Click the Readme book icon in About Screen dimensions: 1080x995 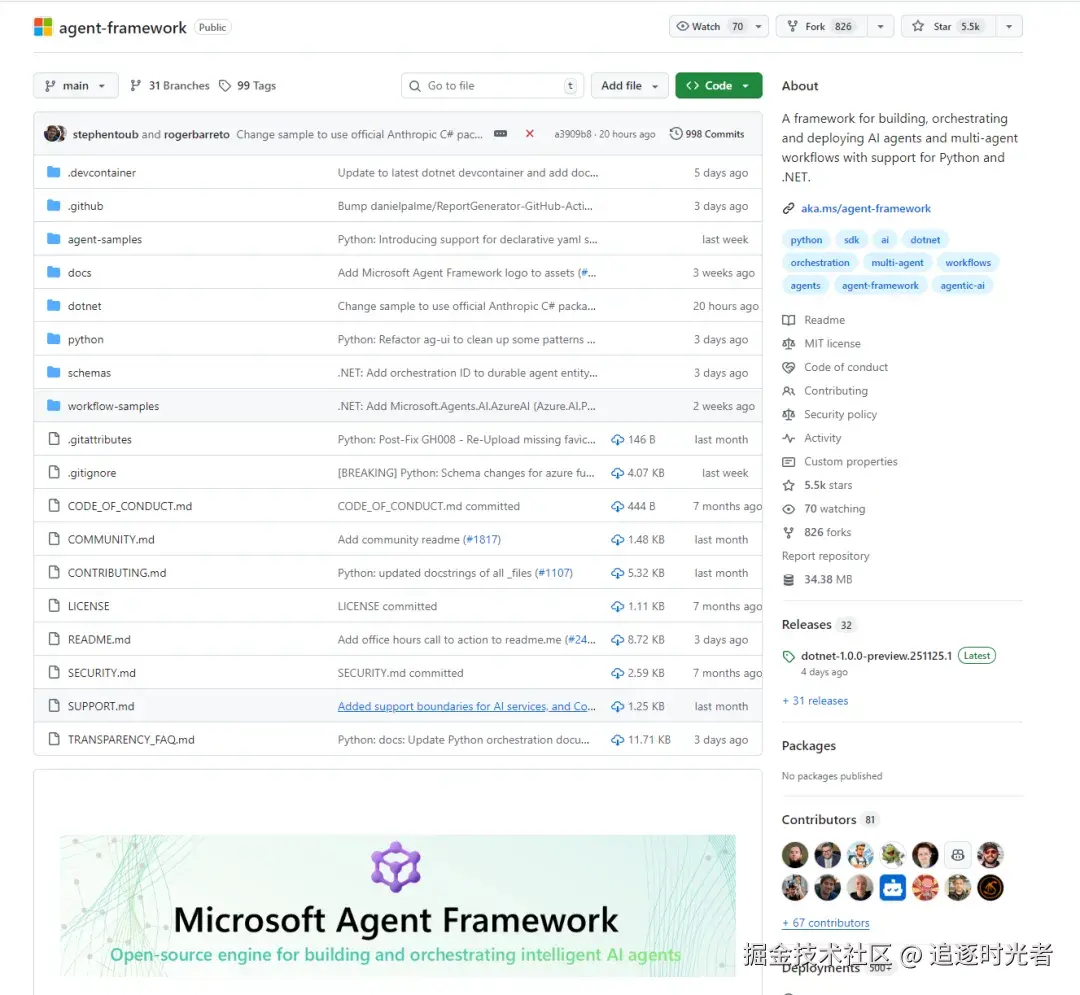pyautogui.click(x=789, y=320)
